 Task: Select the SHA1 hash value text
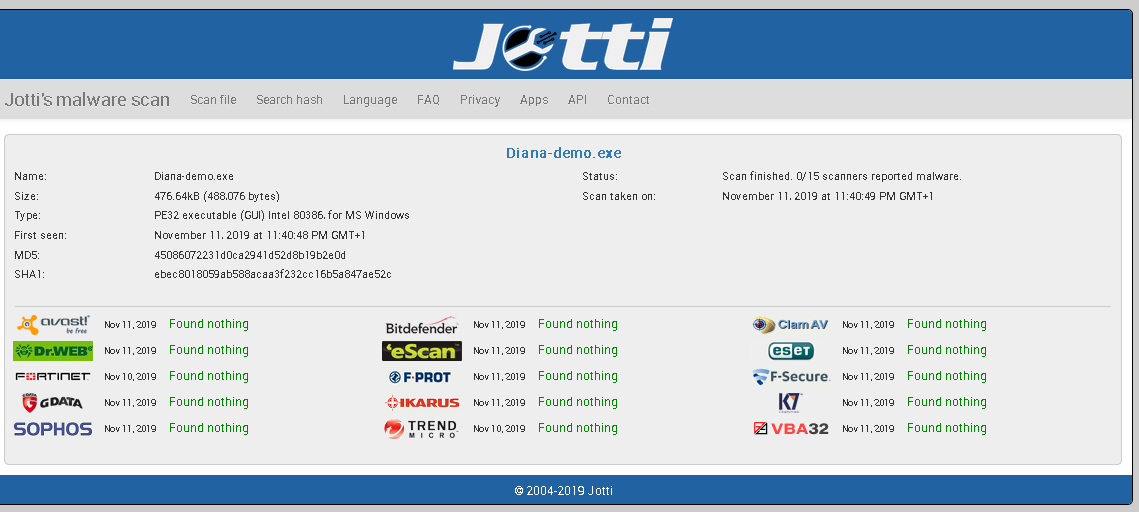(273, 275)
